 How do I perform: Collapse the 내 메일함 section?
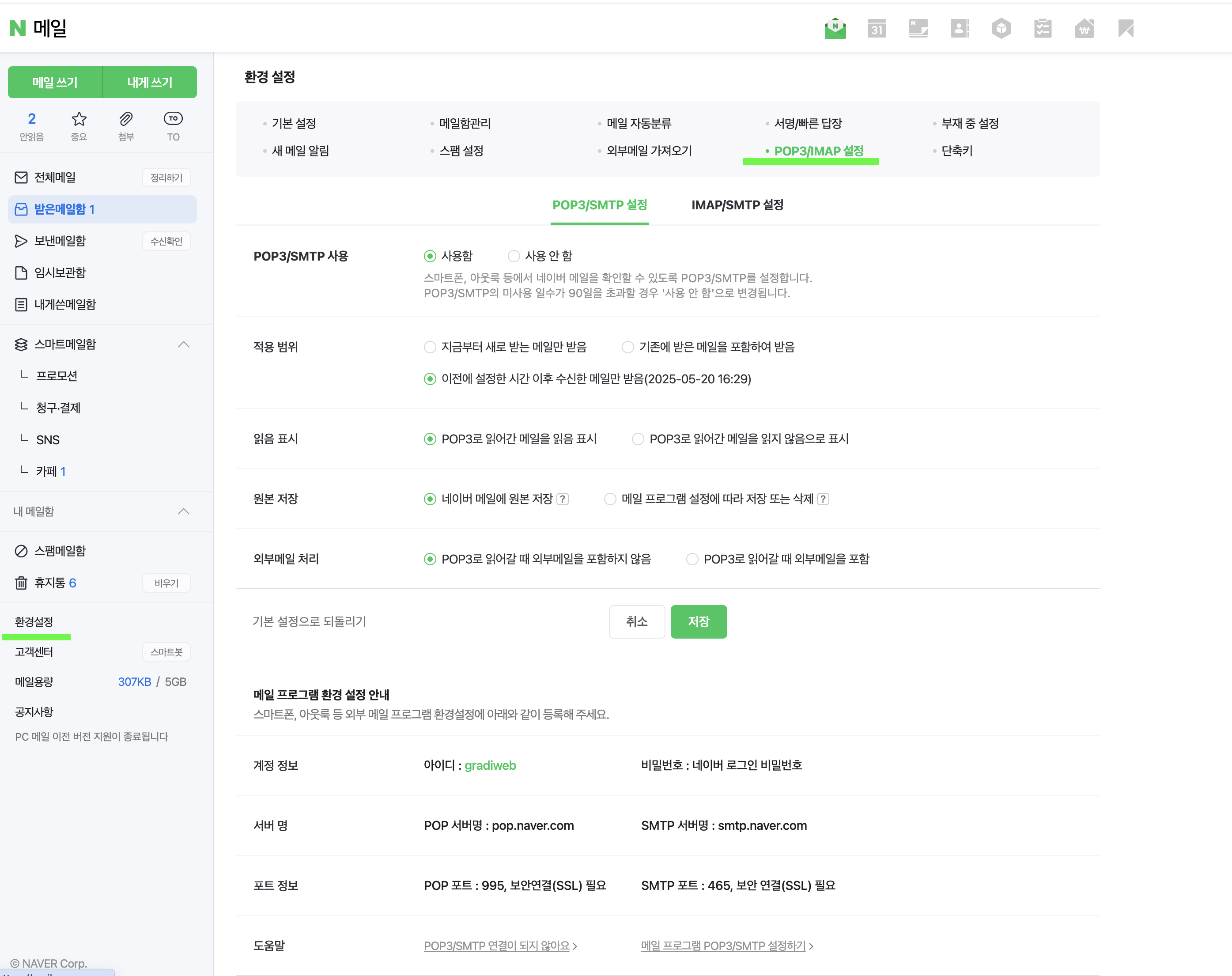point(183,511)
